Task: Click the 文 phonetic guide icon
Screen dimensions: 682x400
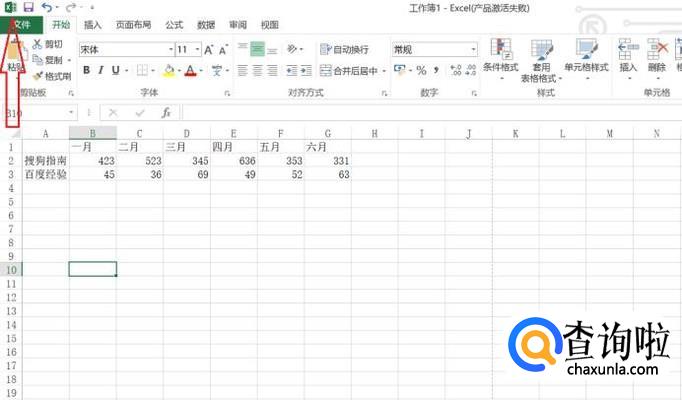Action: (216, 70)
